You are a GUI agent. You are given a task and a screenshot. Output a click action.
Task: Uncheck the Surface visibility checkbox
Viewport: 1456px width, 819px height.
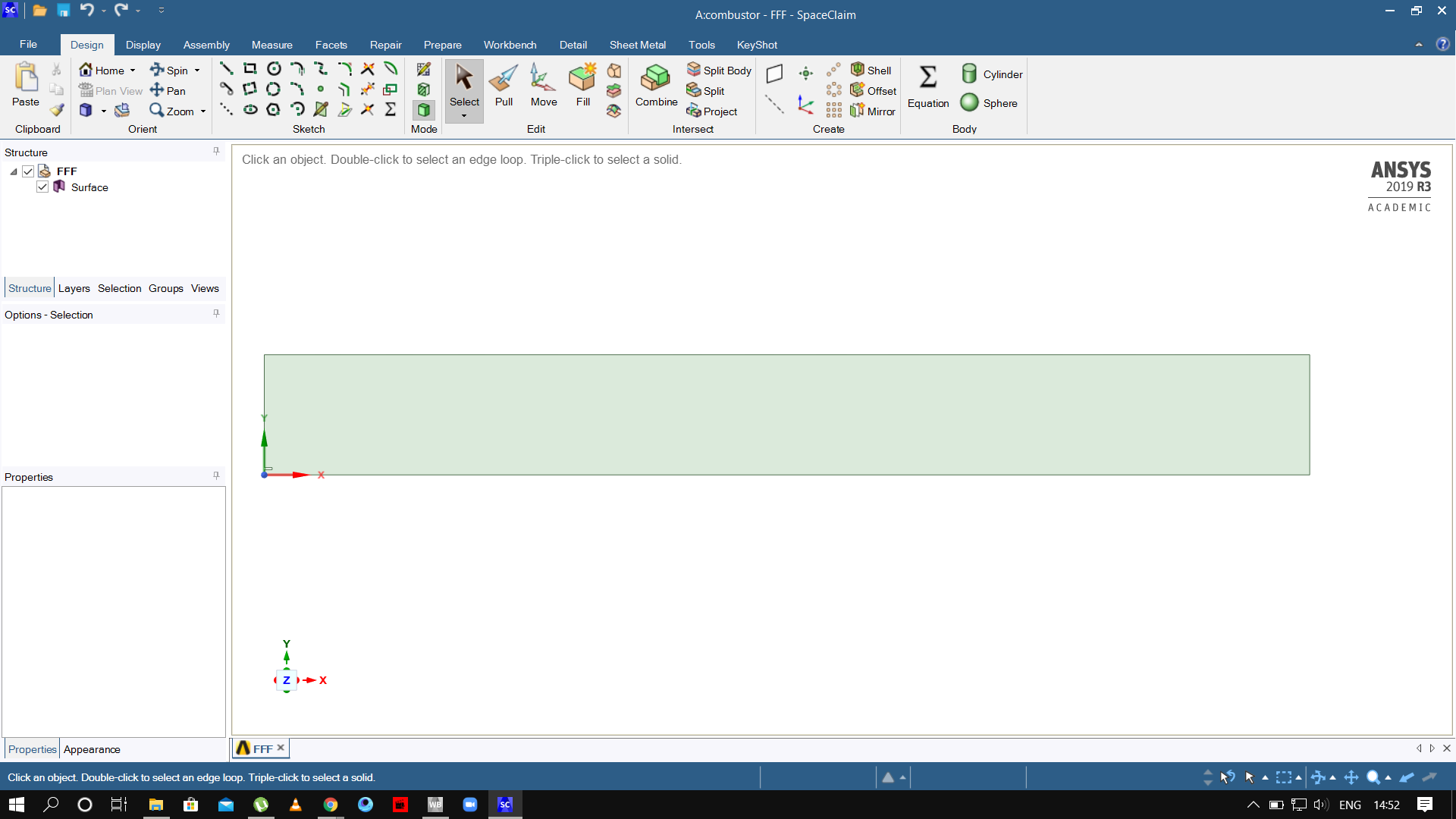[42, 187]
